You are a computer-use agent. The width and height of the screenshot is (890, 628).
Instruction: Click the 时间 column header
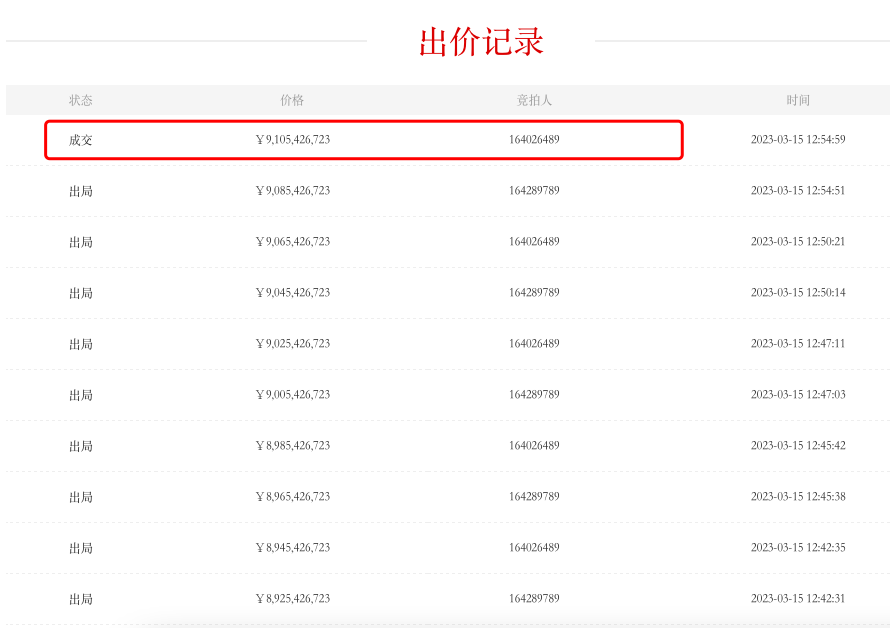point(798,100)
